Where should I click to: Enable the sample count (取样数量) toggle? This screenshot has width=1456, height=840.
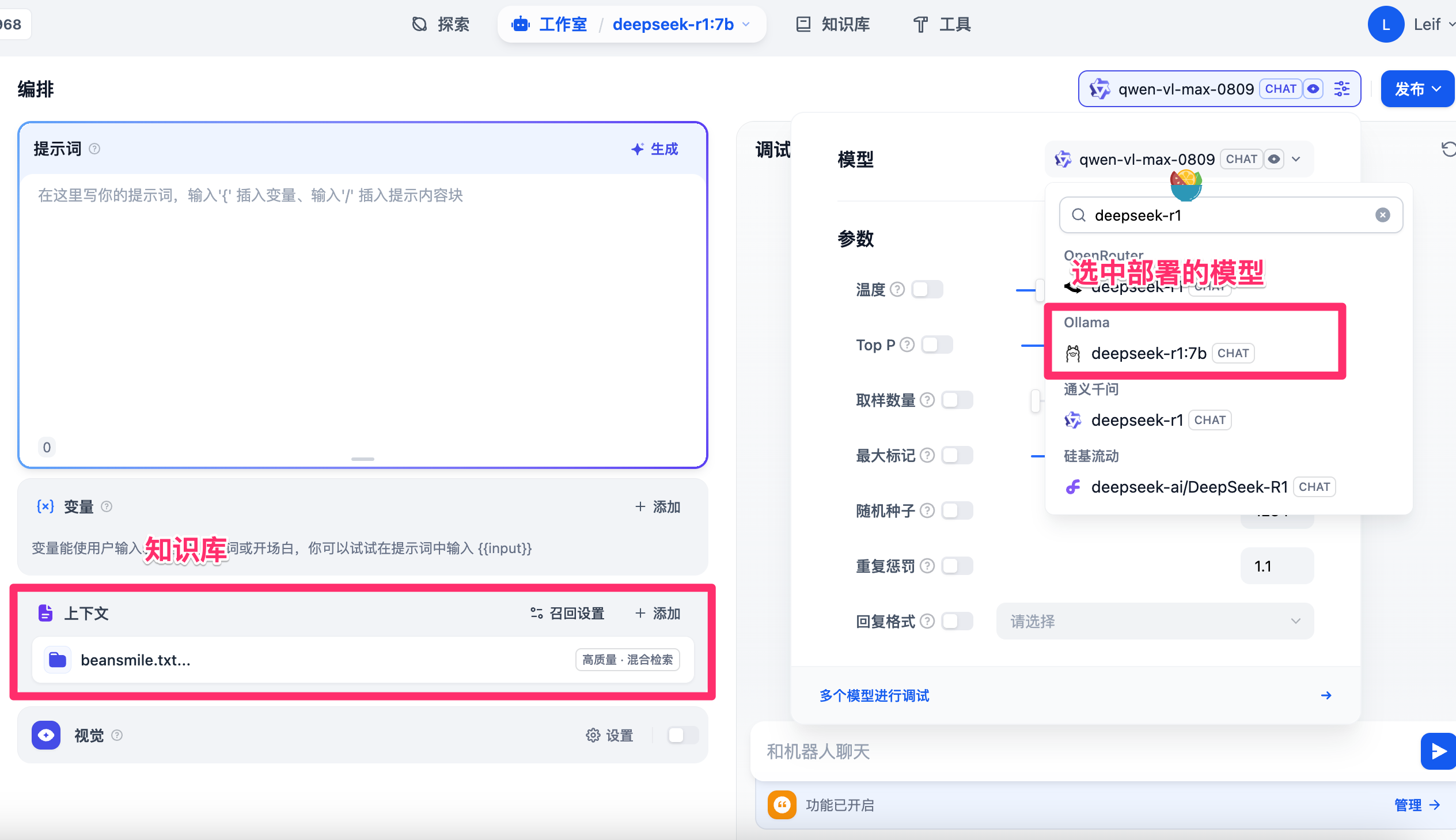957,400
